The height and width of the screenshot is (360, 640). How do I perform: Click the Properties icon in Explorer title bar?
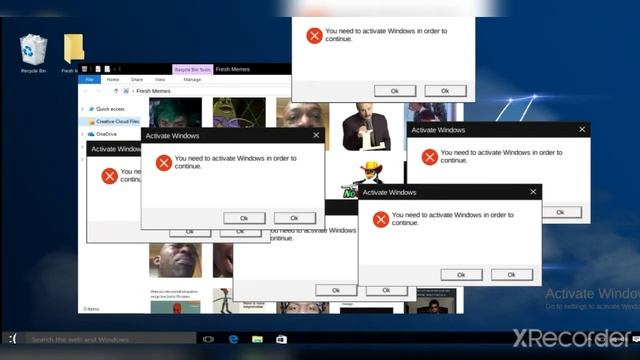[98, 69]
